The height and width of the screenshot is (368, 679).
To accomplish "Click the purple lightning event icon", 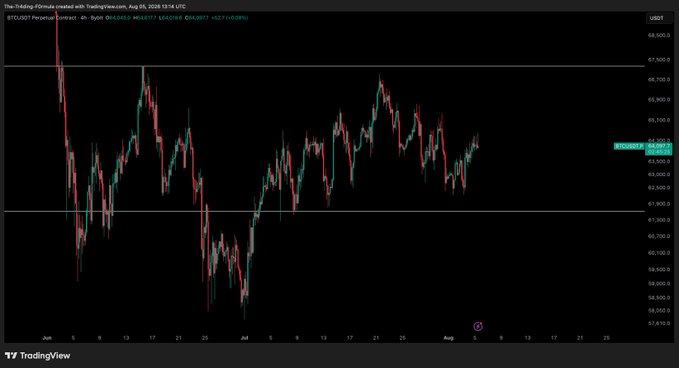I will pos(478,326).
